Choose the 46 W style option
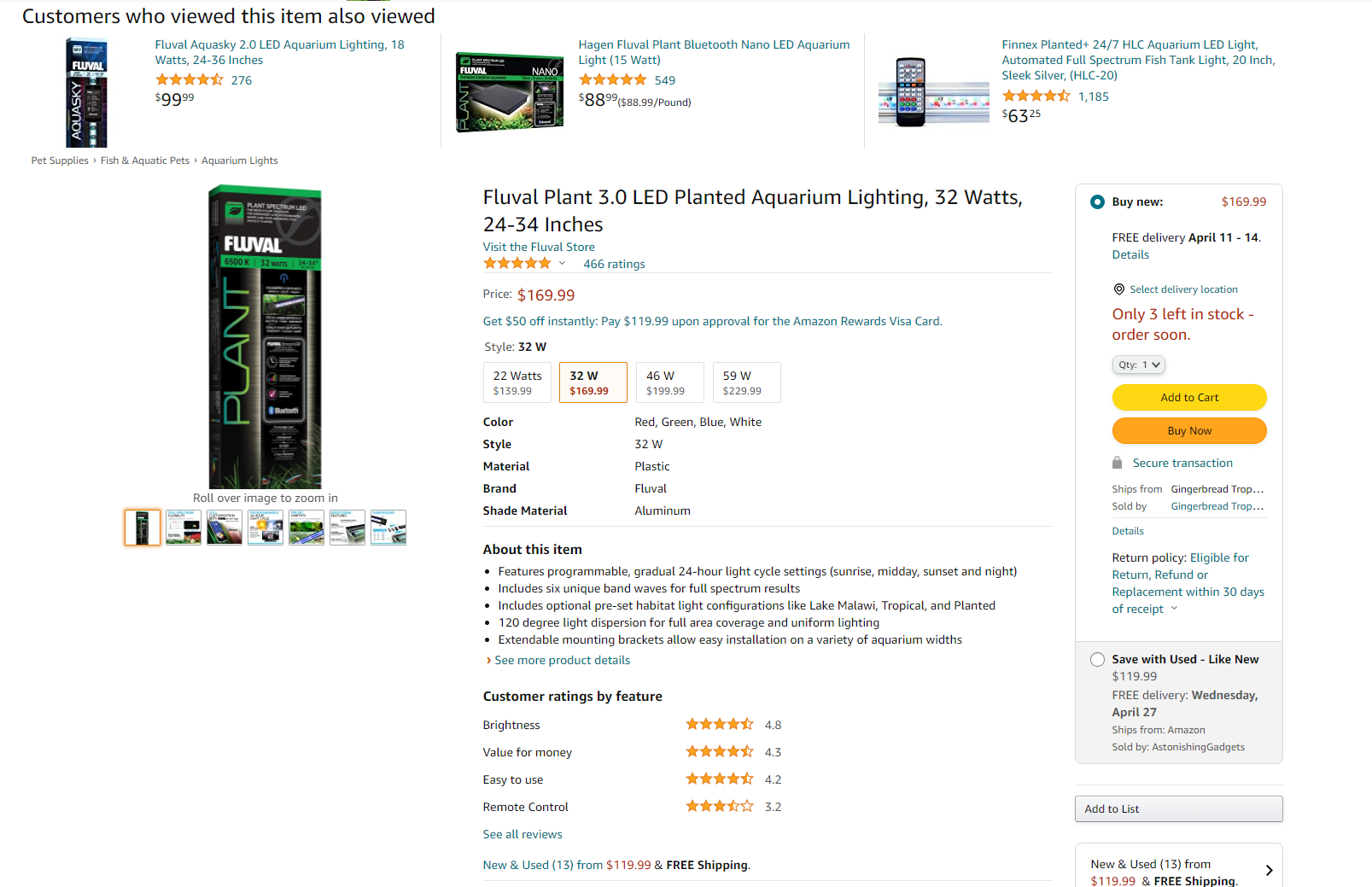 [670, 382]
